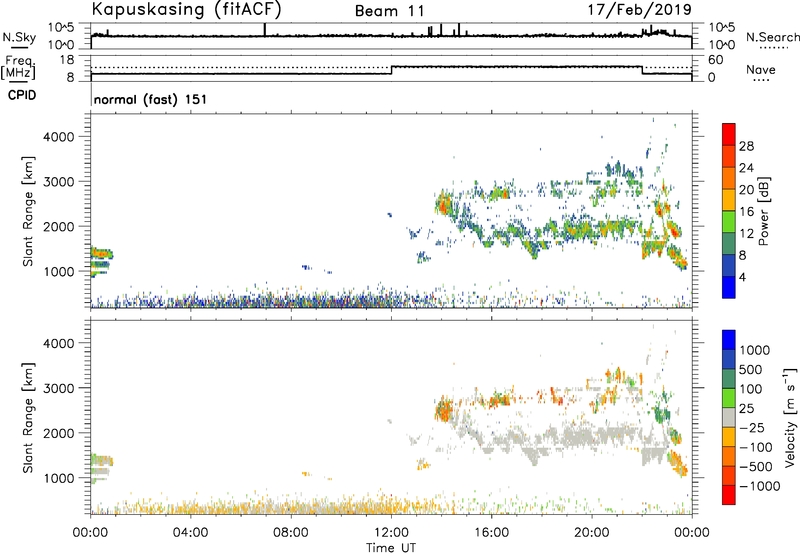Click the "N.Search" legend label
This screenshot has height=554, width=800.
[x=772, y=37]
